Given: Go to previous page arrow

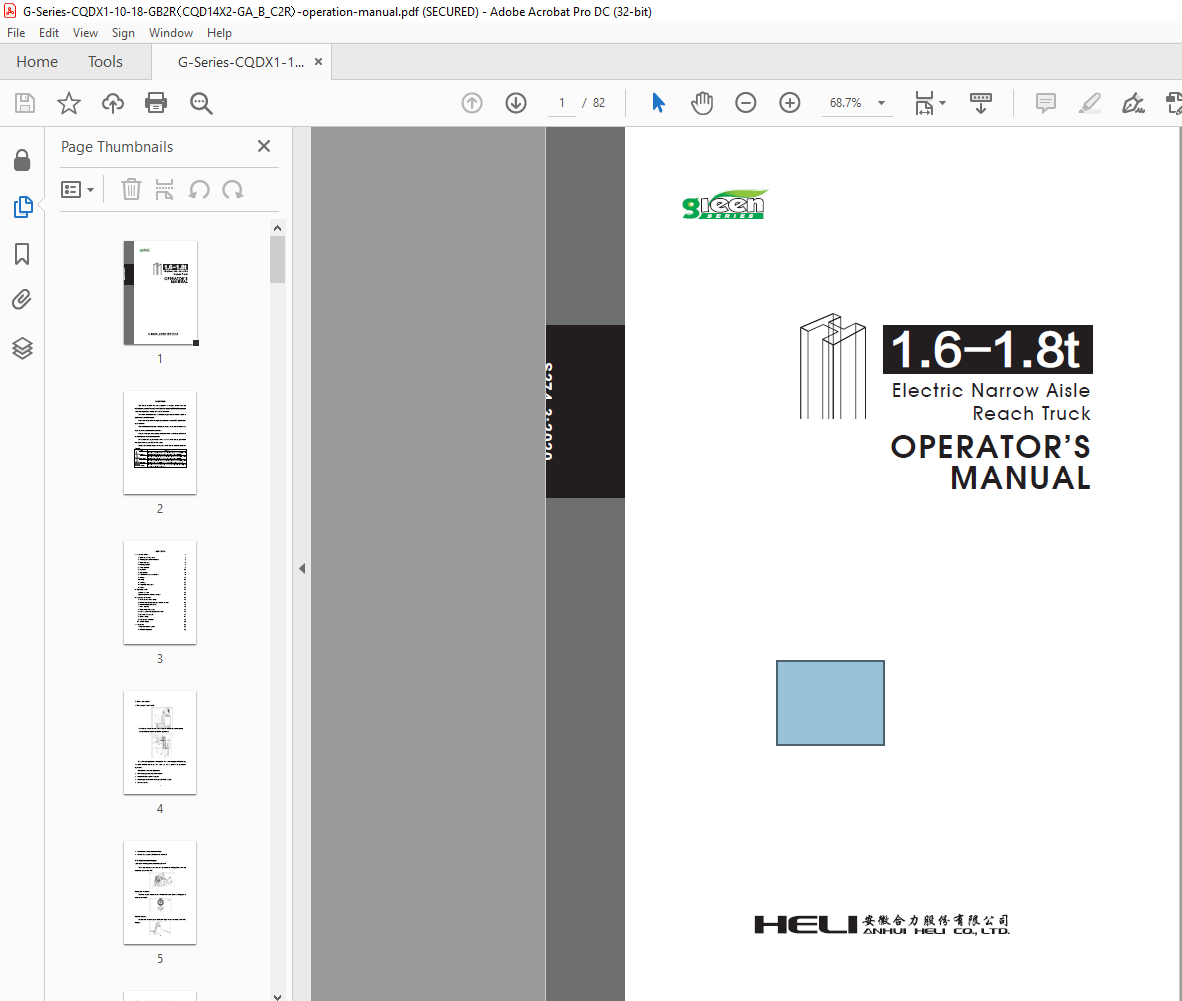Looking at the screenshot, I should click(472, 103).
